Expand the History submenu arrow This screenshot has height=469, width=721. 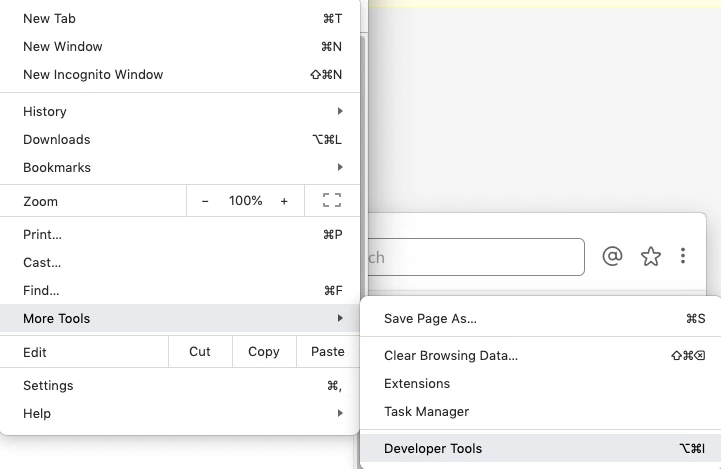tap(340, 111)
